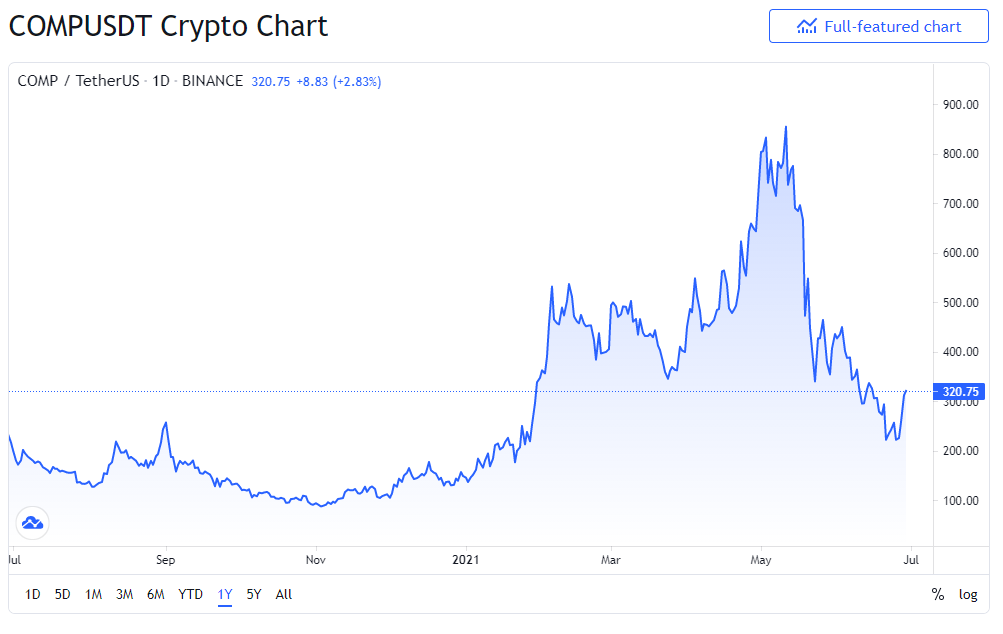Show the 5Y time range
1003x634 pixels.
pos(254,594)
